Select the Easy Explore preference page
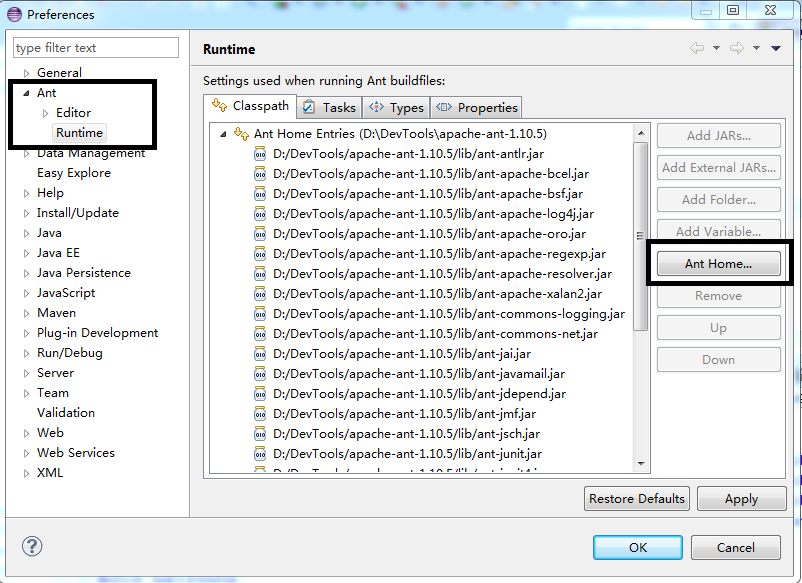 point(74,173)
